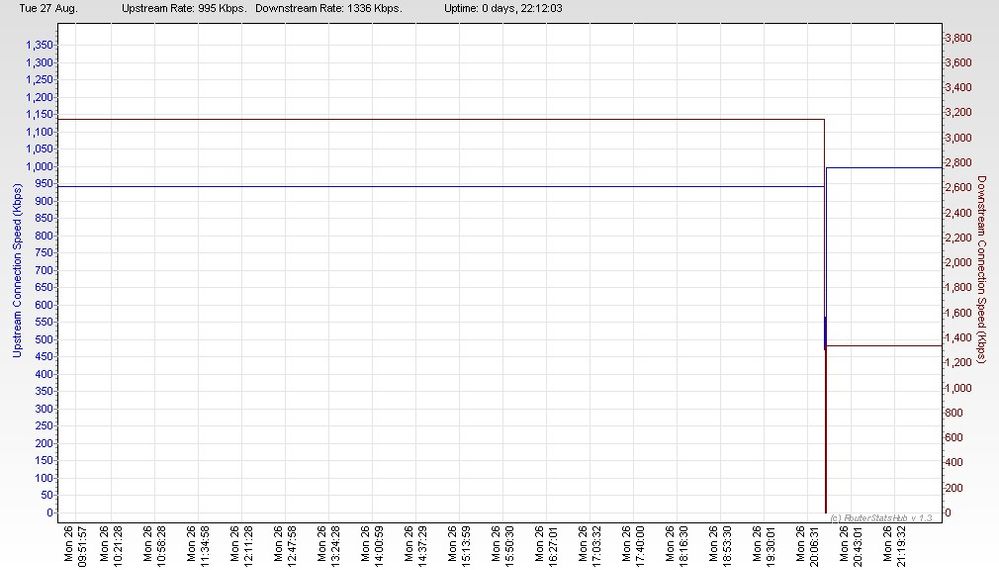Click the blue upstream line at 945 Kbps
Viewport: 999px width, 570px height.
(441, 187)
